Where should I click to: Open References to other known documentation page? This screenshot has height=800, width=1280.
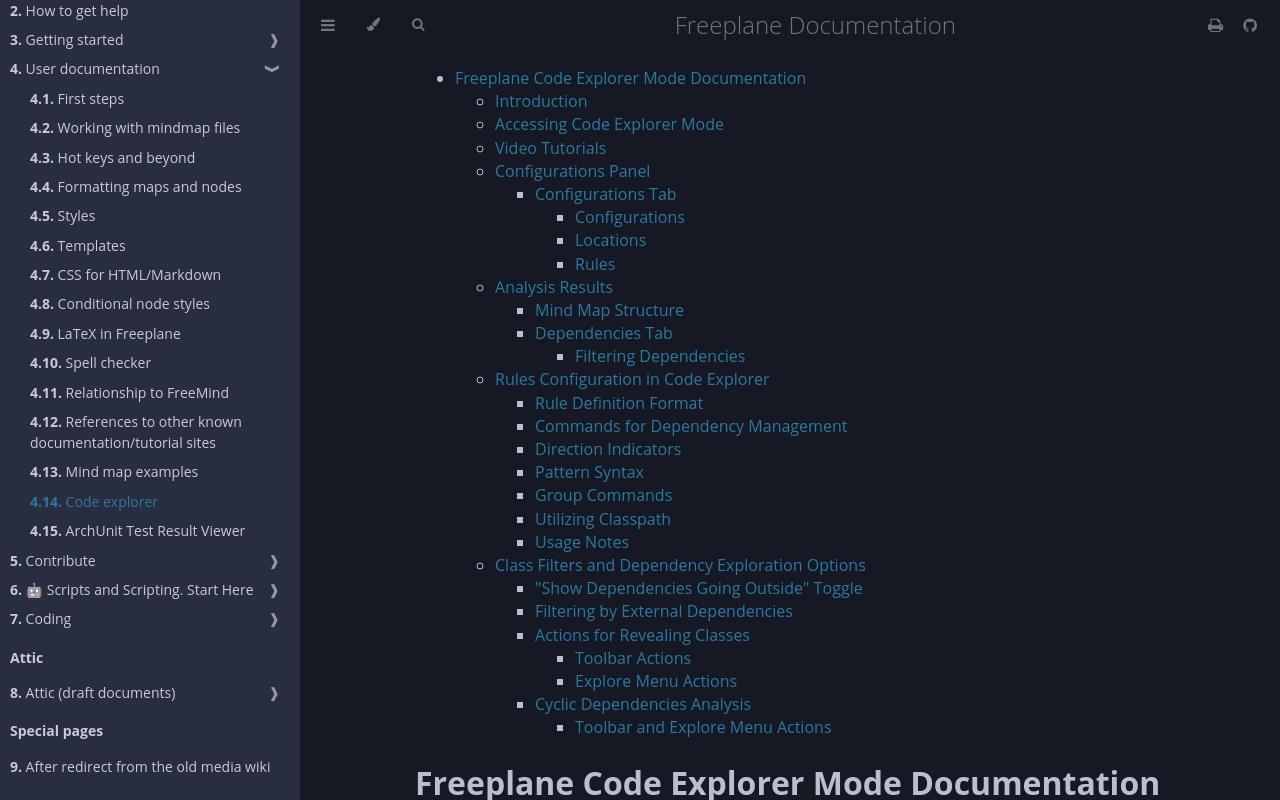[x=136, y=432]
